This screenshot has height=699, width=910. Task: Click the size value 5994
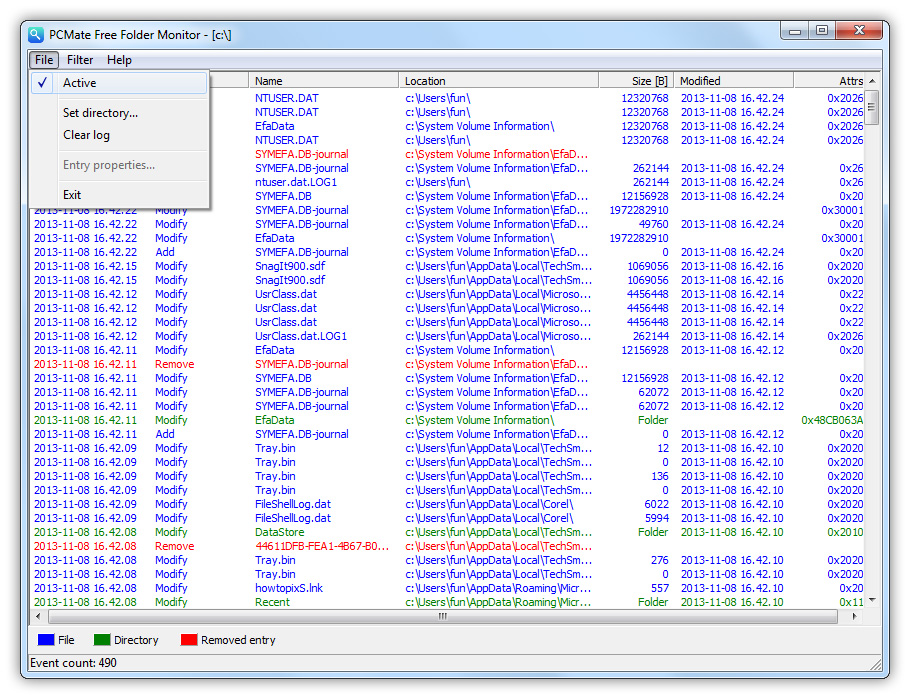(x=656, y=518)
